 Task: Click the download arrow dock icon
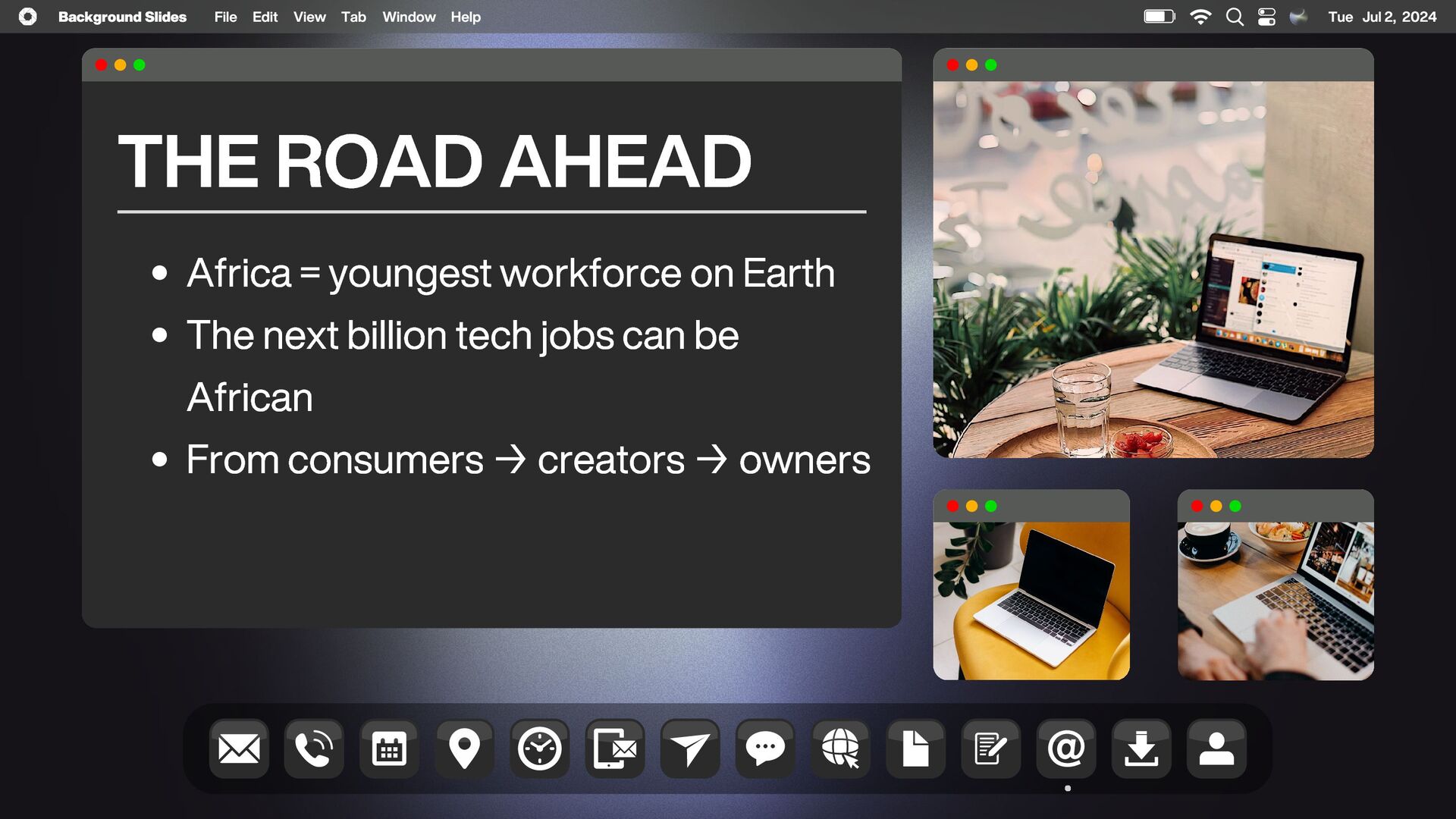[x=1141, y=749]
